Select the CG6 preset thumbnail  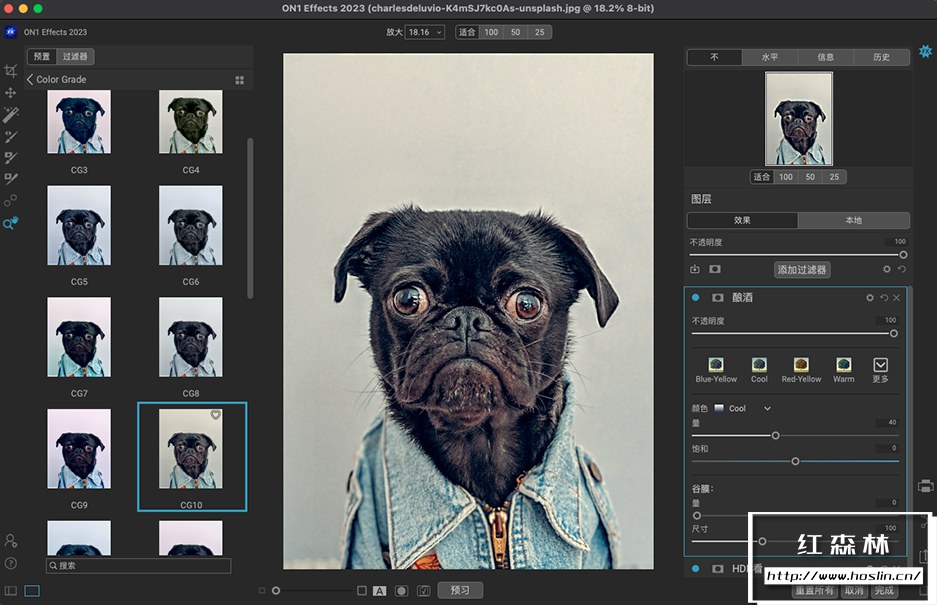[190, 225]
